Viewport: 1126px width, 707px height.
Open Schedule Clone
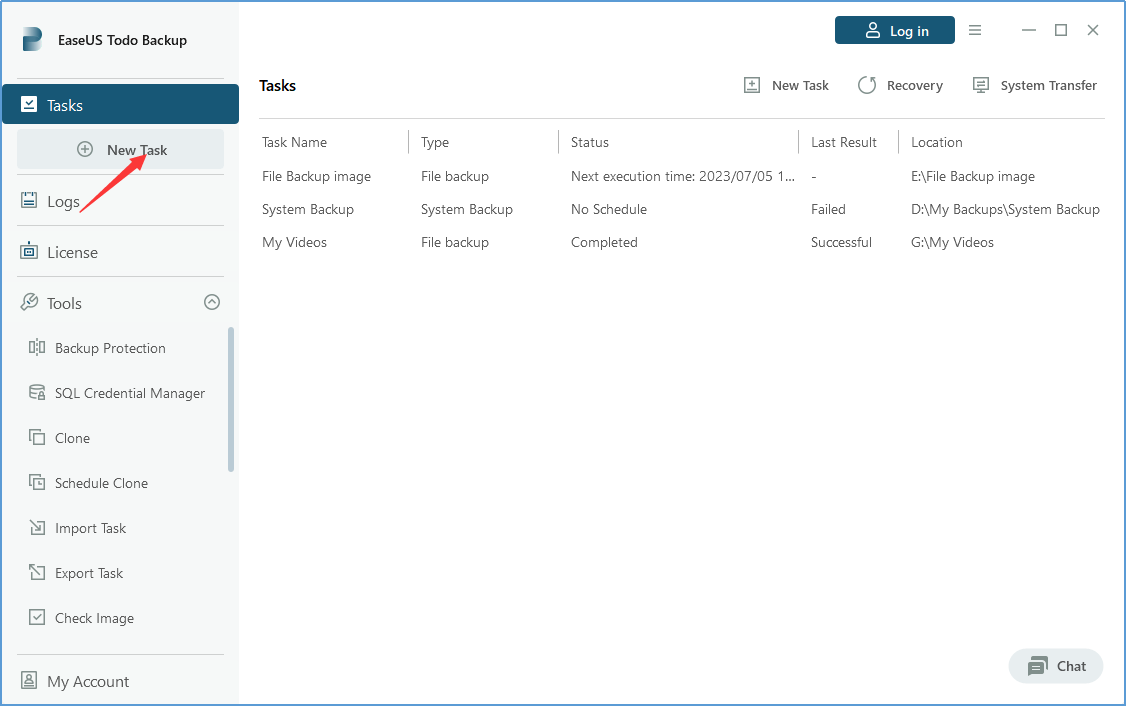pyautogui.click(x=102, y=482)
